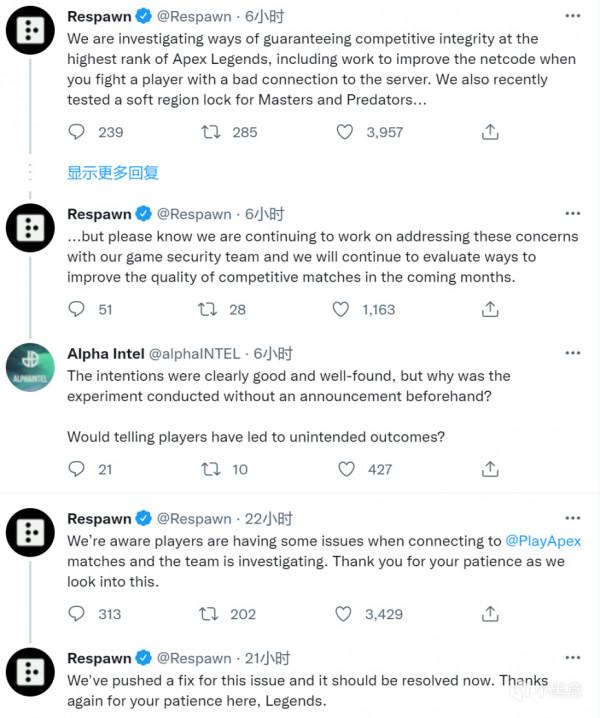Like the tweet with 3,429 likes
Screen dimensions: 600x718
click(344, 614)
